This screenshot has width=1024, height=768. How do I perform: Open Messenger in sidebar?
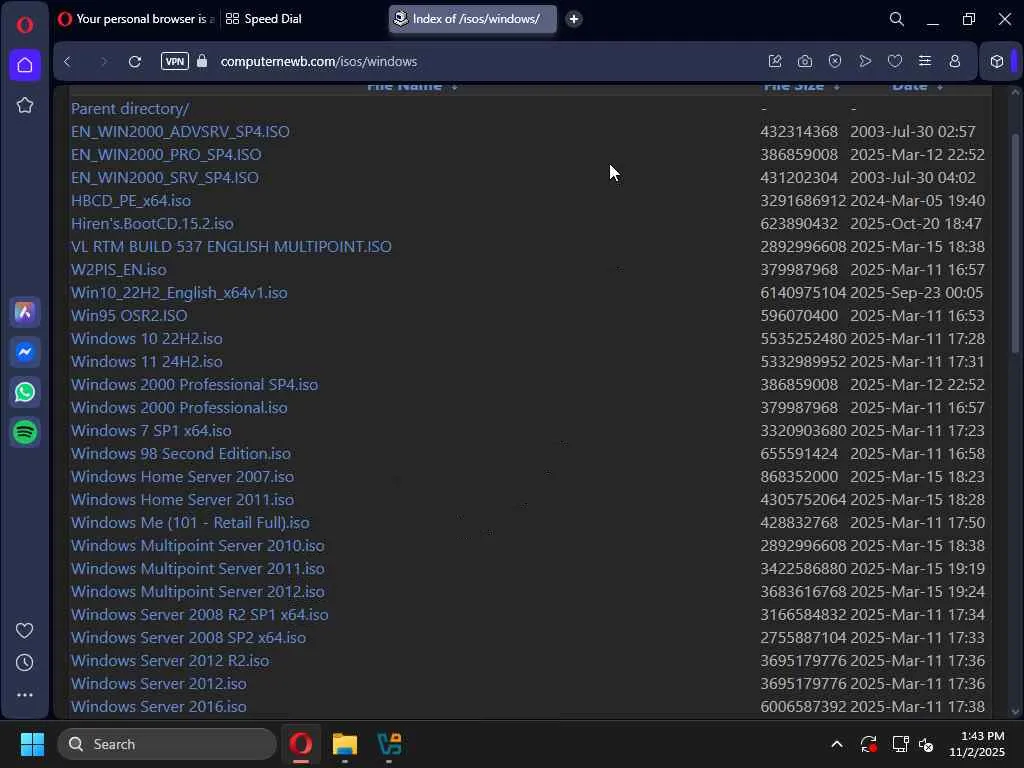point(25,352)
